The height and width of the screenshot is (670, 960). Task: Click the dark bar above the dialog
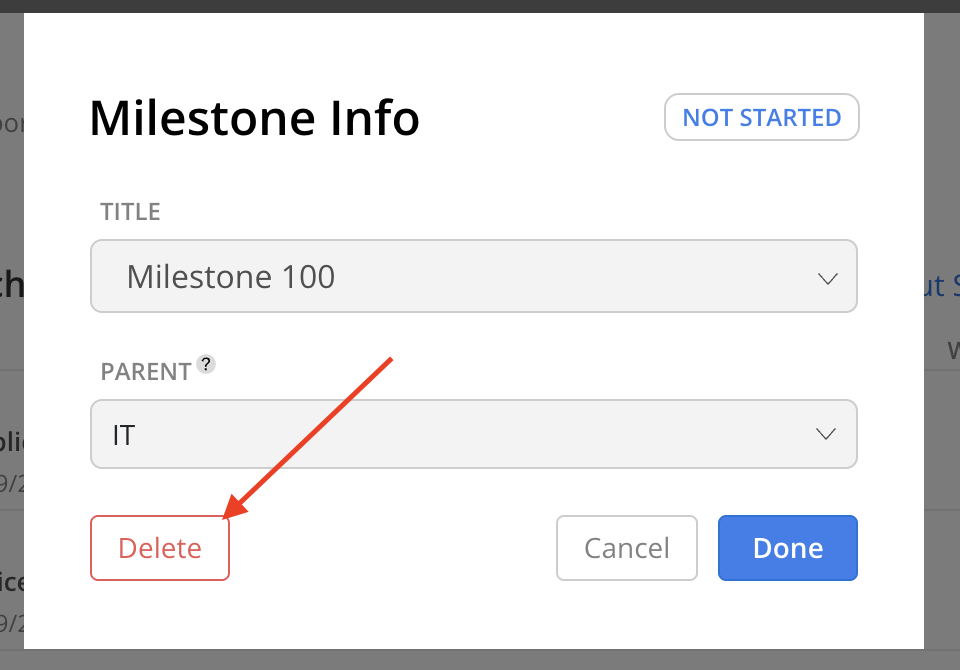[480, 6]
